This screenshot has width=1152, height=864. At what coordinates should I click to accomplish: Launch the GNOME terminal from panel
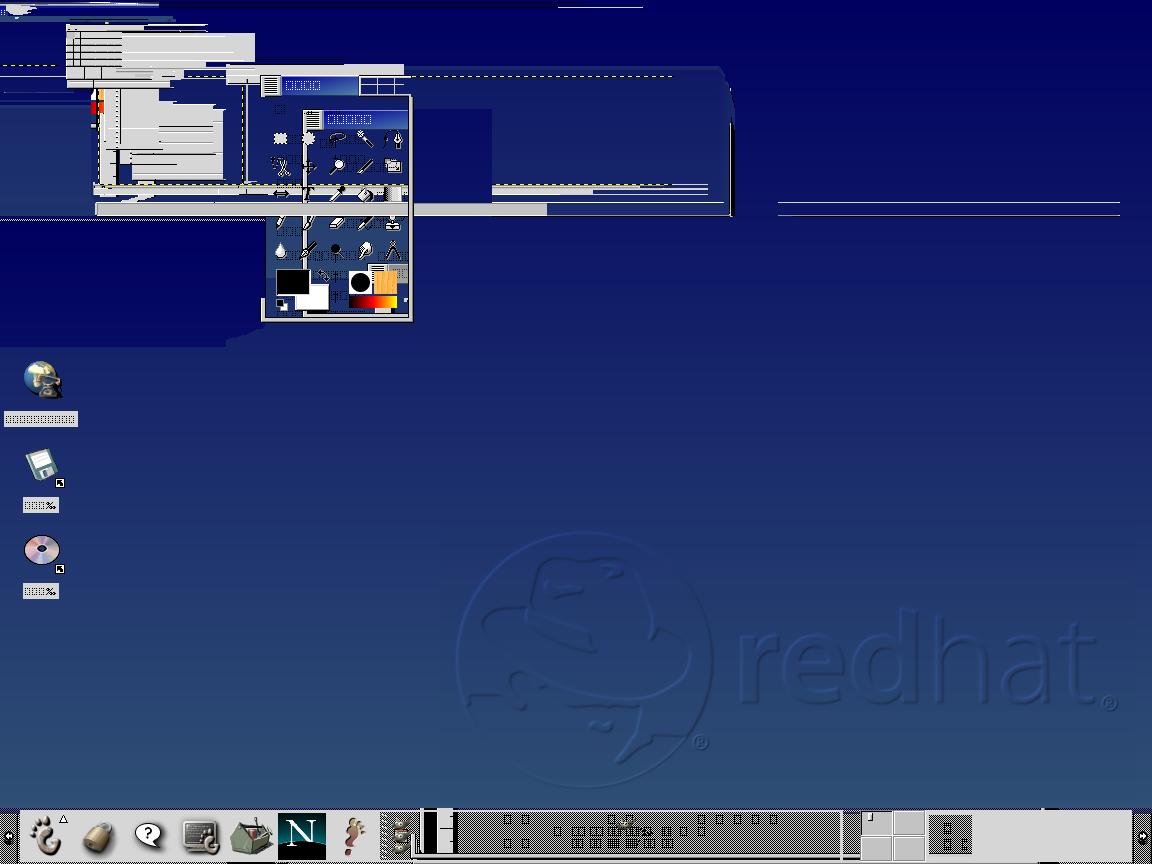[x=200, y=836]
